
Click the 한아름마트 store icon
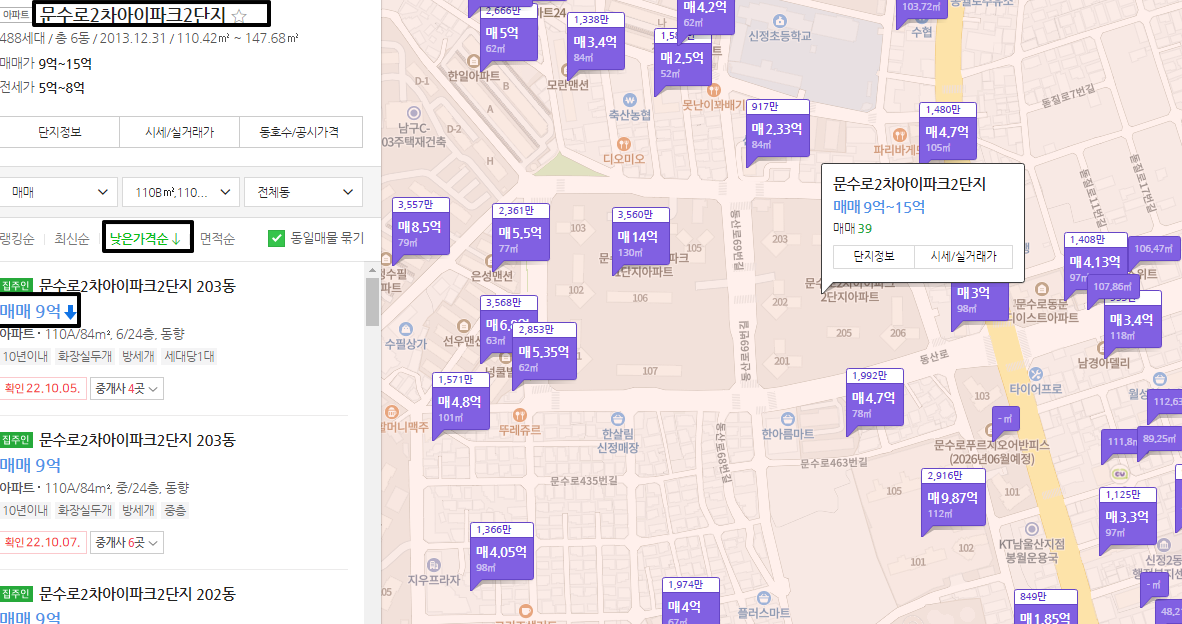(788, 419)
